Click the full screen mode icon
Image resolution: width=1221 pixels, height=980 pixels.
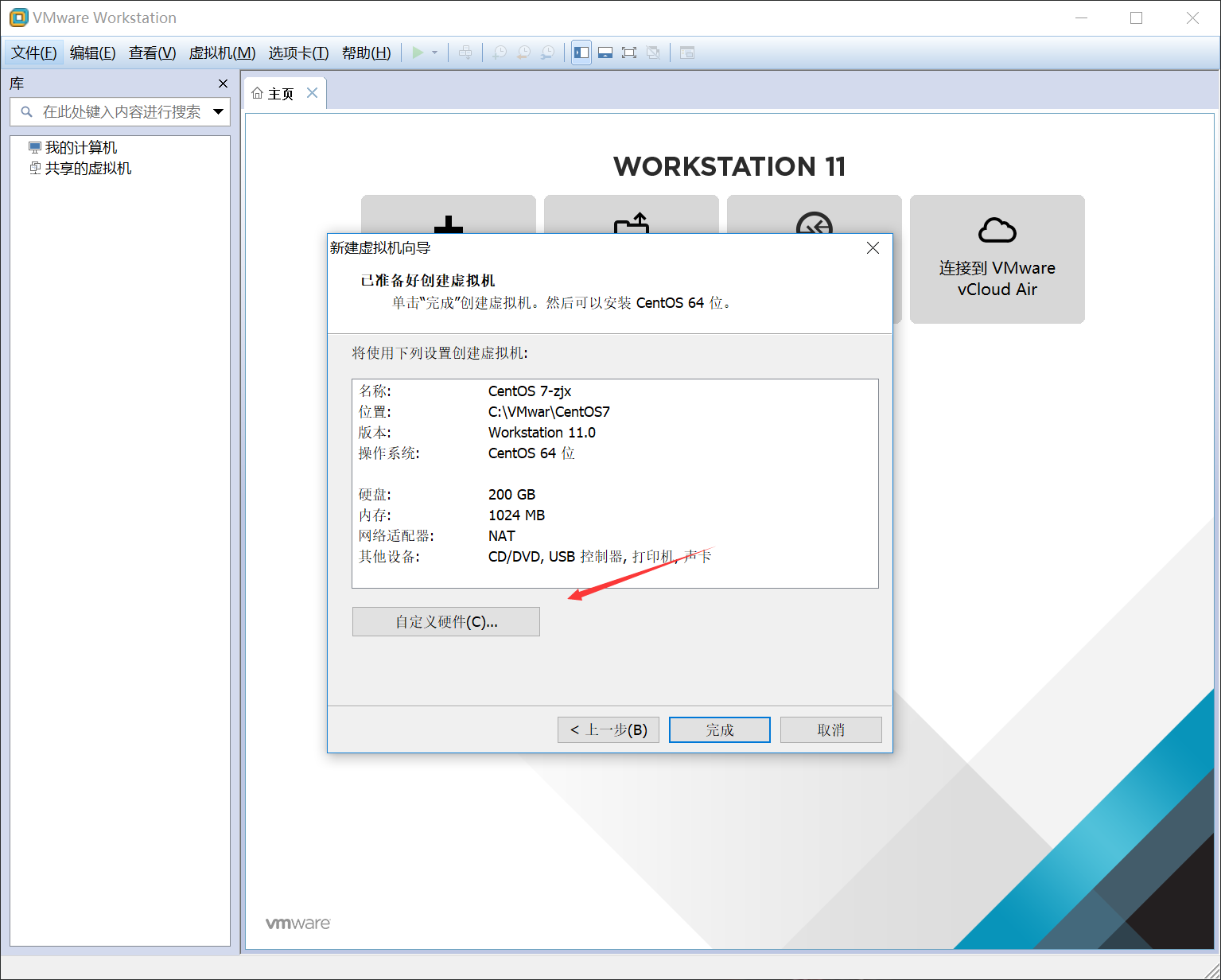pyautogui.click(x=629, y=52)
